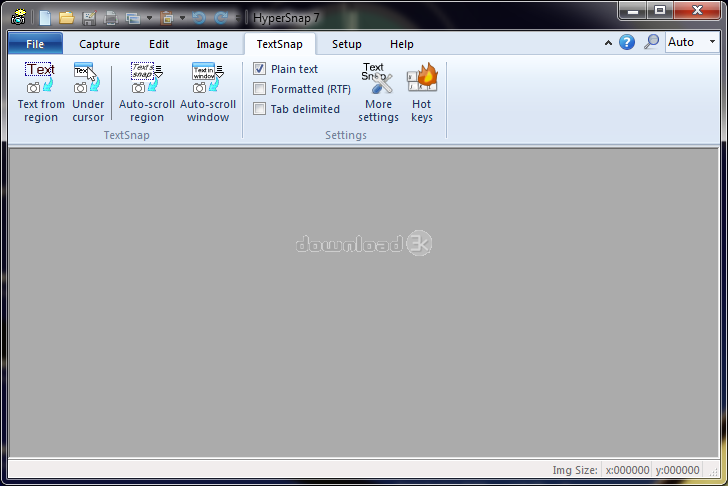This screenshot has width=728, height=486.
Task: Enable the Tab delimited checkbox
Action: 259,109
